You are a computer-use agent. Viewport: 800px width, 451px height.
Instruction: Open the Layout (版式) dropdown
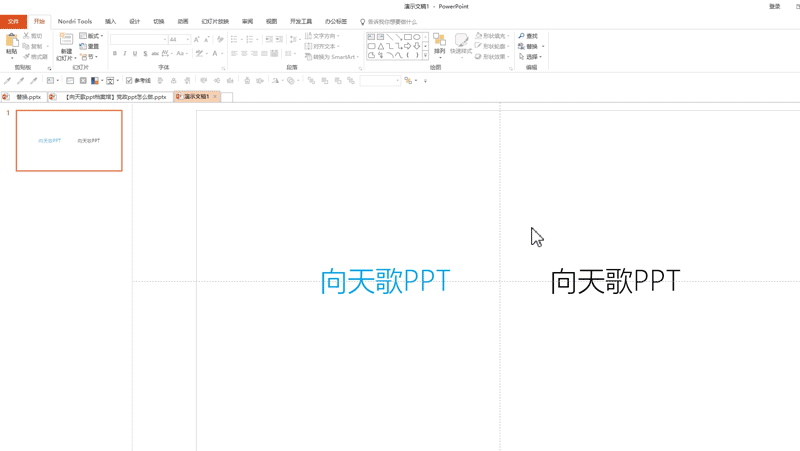[91, 36]
